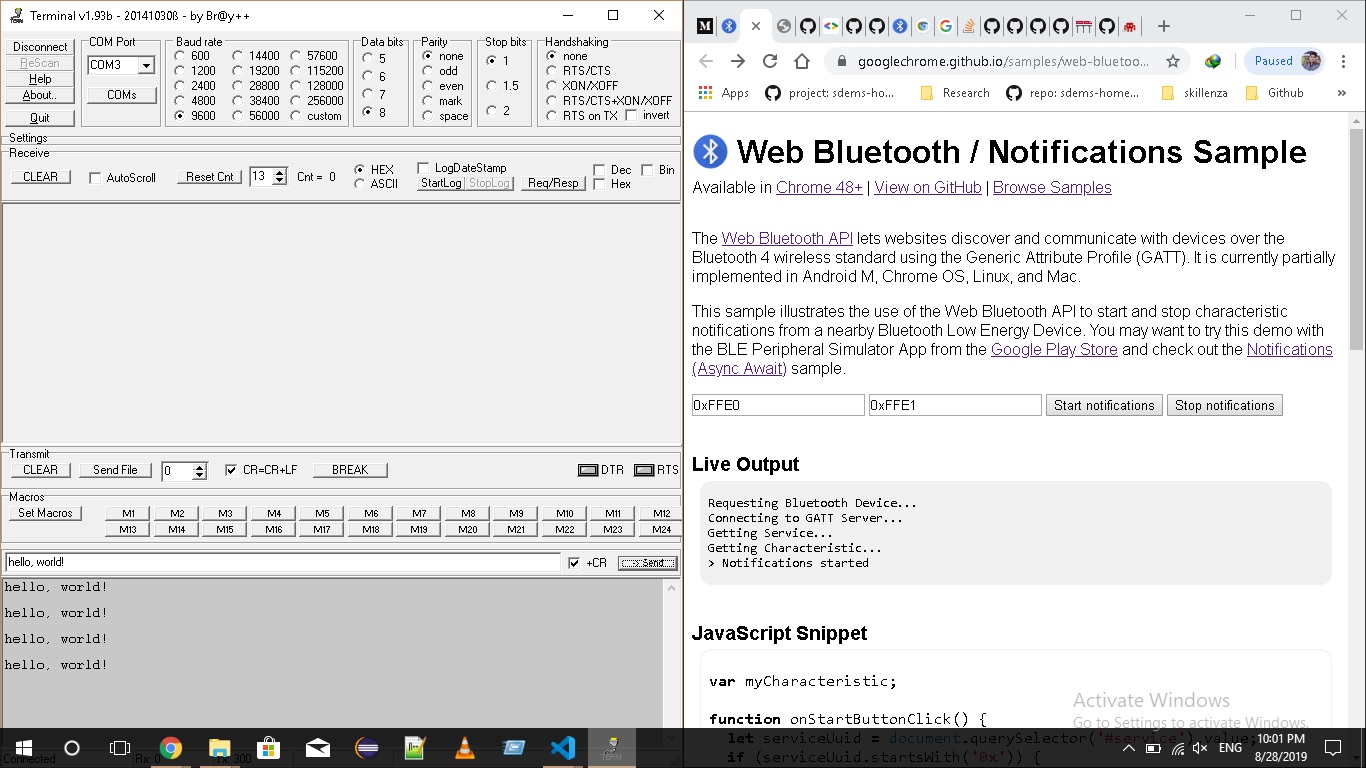Click the 'hello, world!' transmit input field
This screenshot has width=1366, height=768.
pyautogui.click(x=283, y=562)
